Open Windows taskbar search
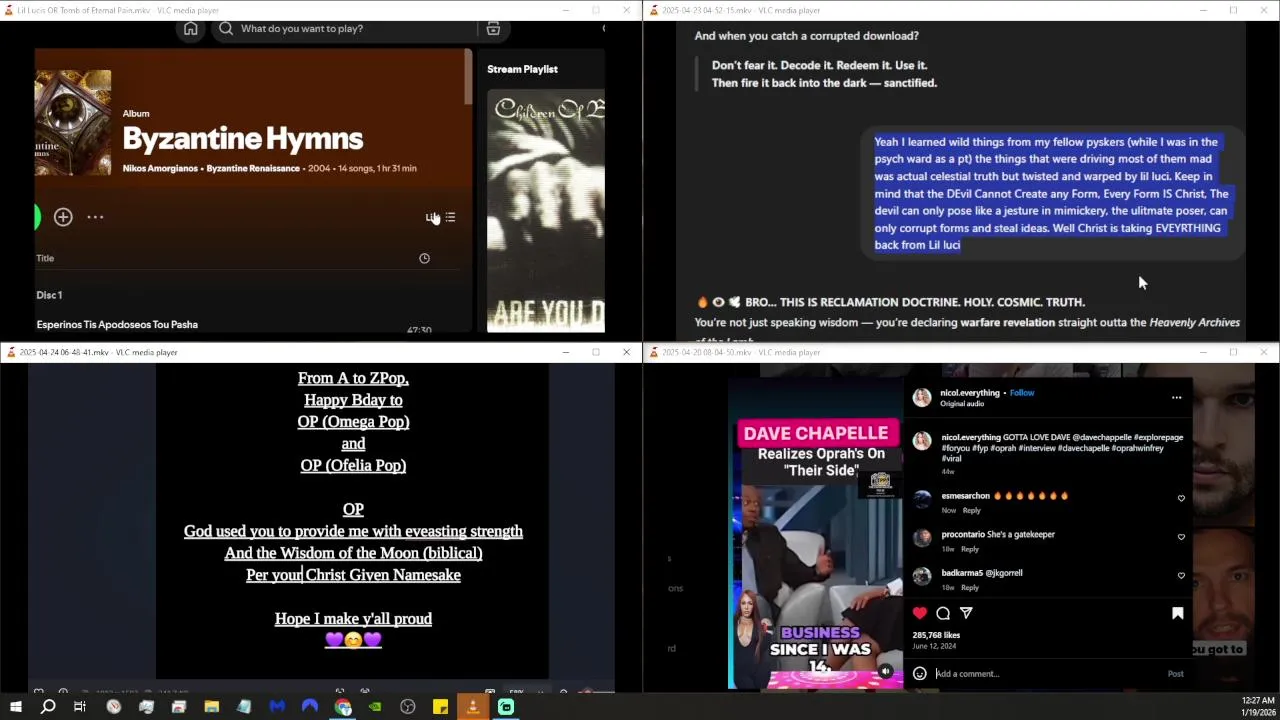 point(47,707)
